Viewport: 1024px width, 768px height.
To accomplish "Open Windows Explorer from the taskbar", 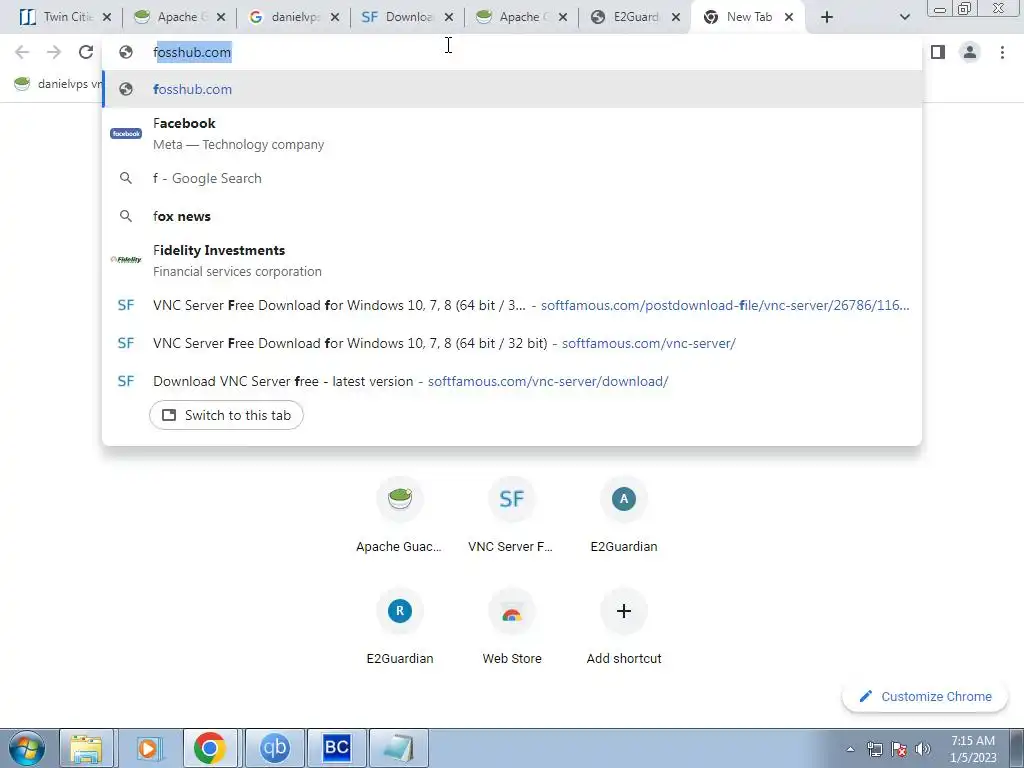I will (87, 748).
